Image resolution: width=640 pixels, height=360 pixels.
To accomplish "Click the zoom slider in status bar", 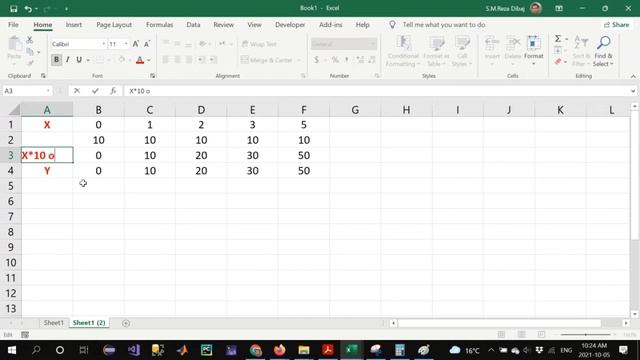I will click(x=585, y=335).
